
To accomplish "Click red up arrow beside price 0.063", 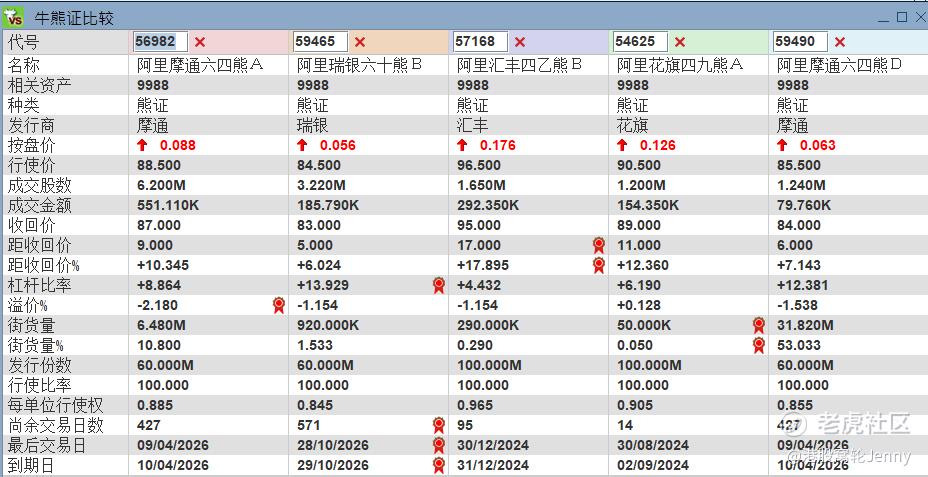I will click(782, 145).
